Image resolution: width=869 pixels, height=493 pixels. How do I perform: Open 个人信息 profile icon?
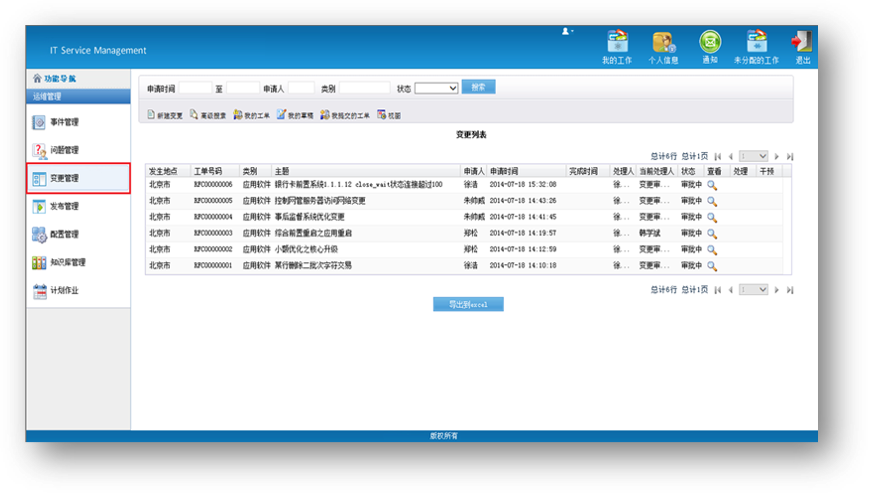click(x=664, y=46)
